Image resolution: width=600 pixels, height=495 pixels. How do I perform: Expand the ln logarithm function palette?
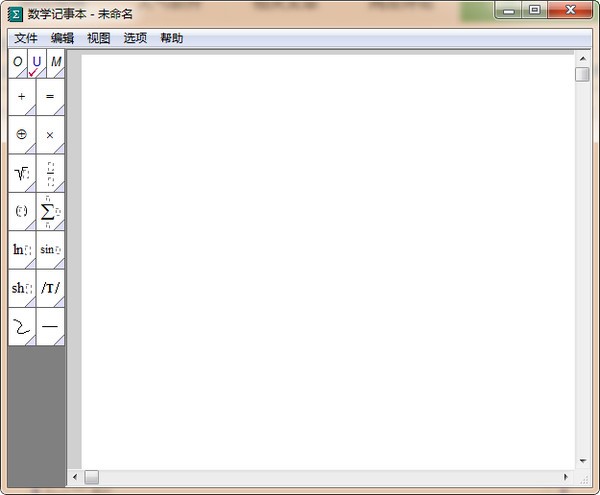22,249
